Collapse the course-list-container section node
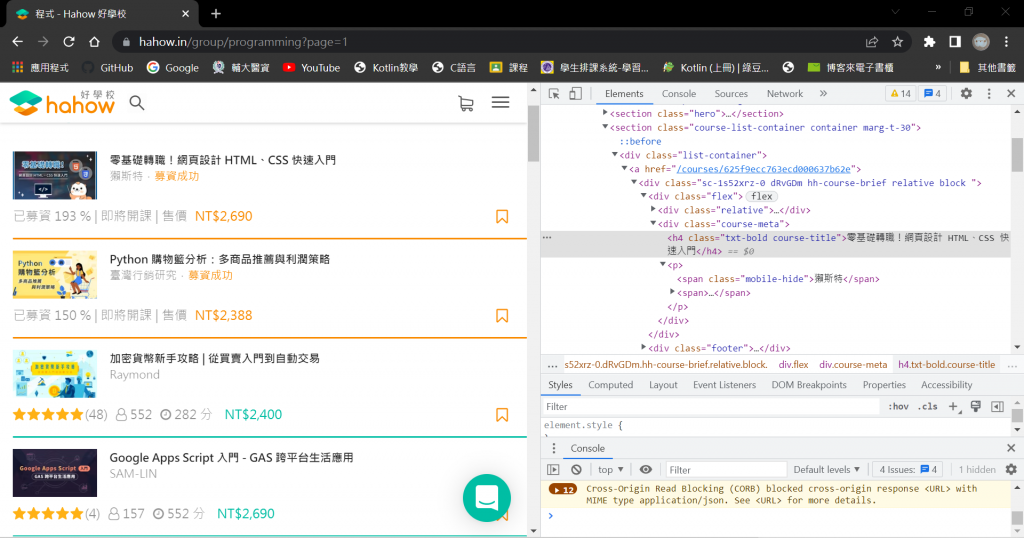Viewport: 1024px width, 538px height. pos(605,127)
